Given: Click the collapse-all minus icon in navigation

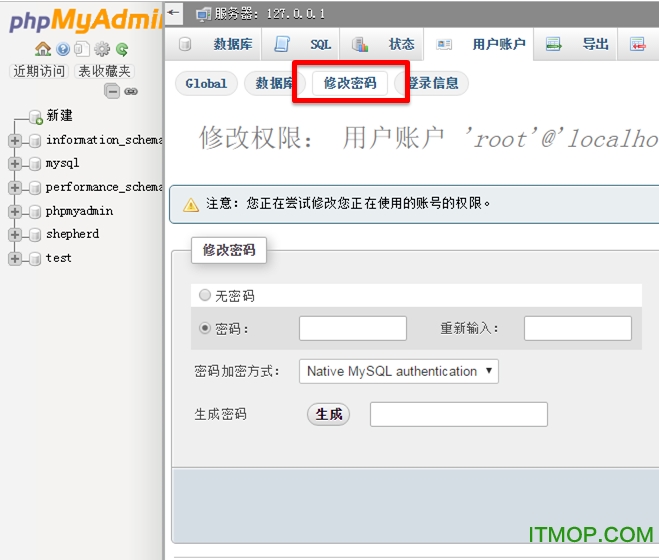Looking at the screenshot, I should [x=112, y=91].
